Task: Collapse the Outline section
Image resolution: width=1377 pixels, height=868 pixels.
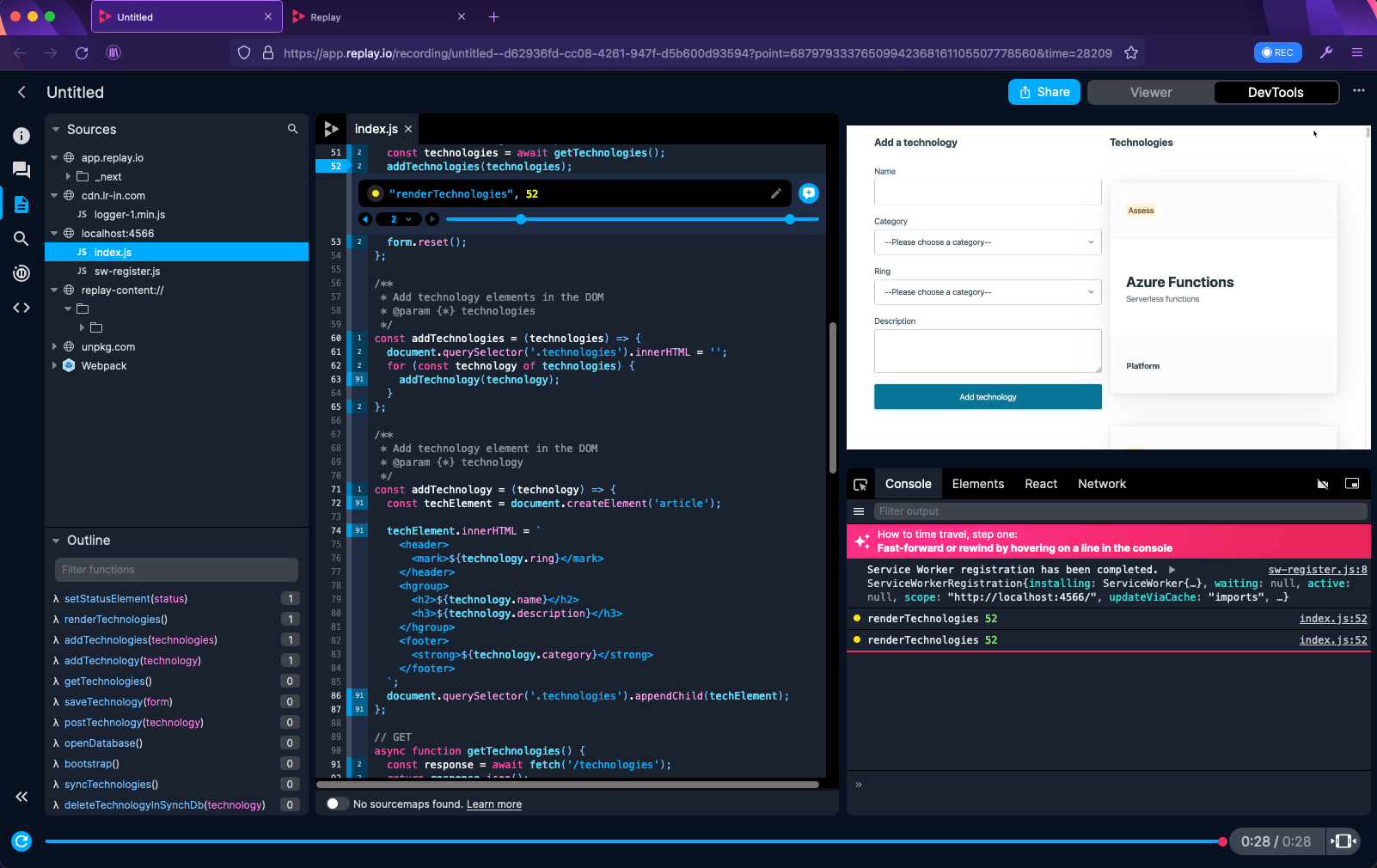Action: (56, 541)
